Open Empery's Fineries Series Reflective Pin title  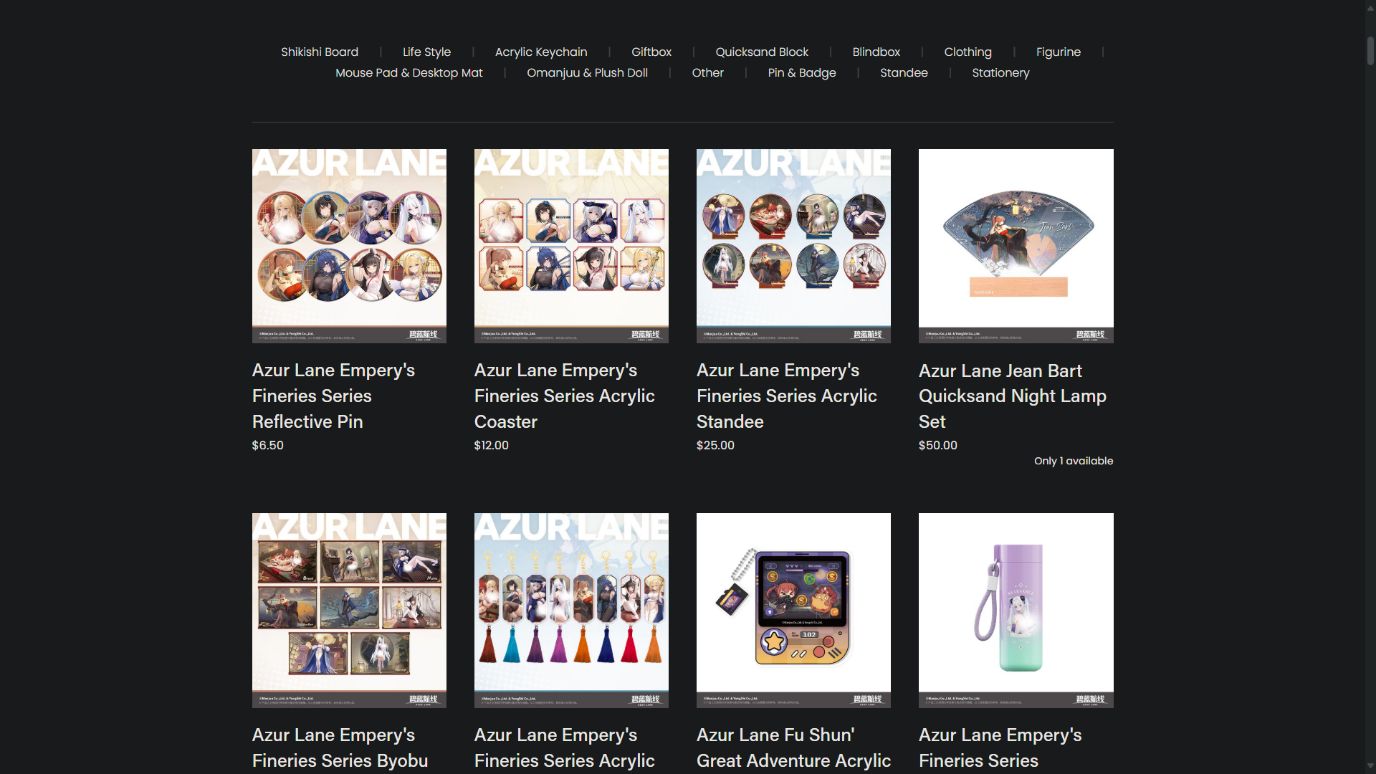point(333,396)
